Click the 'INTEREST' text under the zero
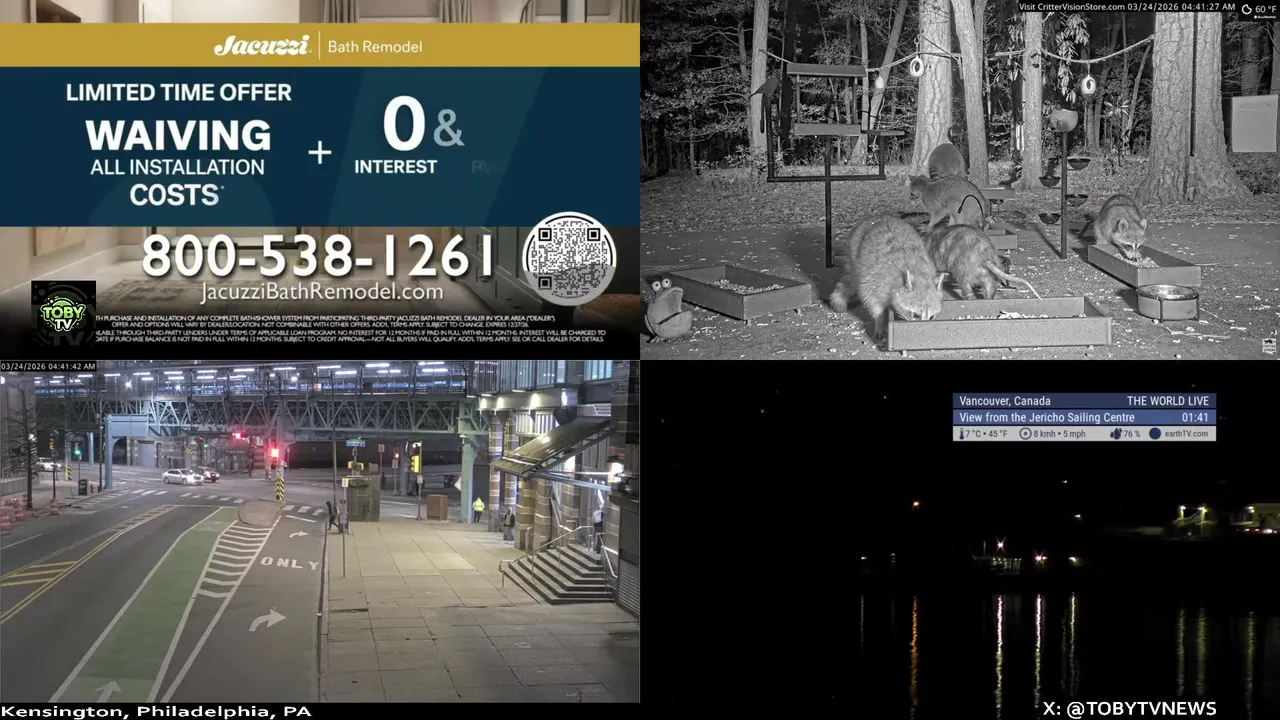Viewport: 1280px width, 720px height. 396,167
